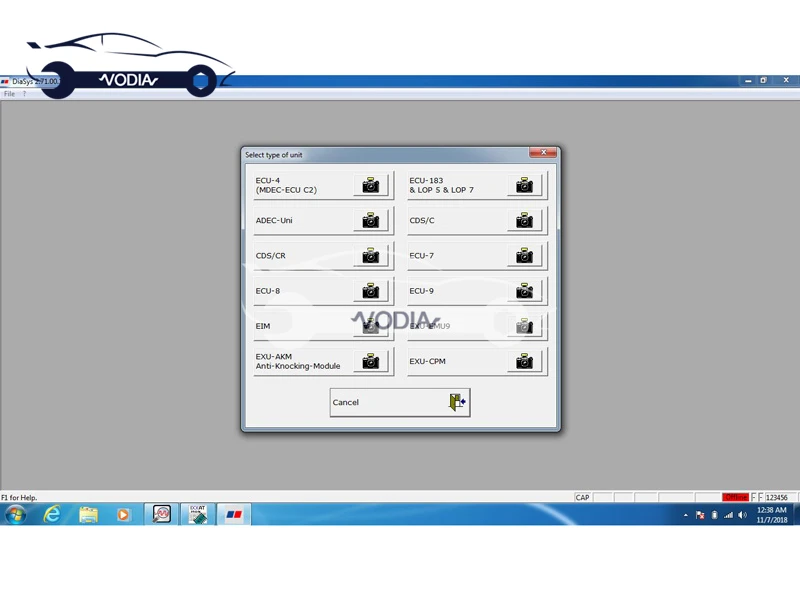Show hidden system tray icons
The width and height of the screenshot is (800, 600).
685,516
